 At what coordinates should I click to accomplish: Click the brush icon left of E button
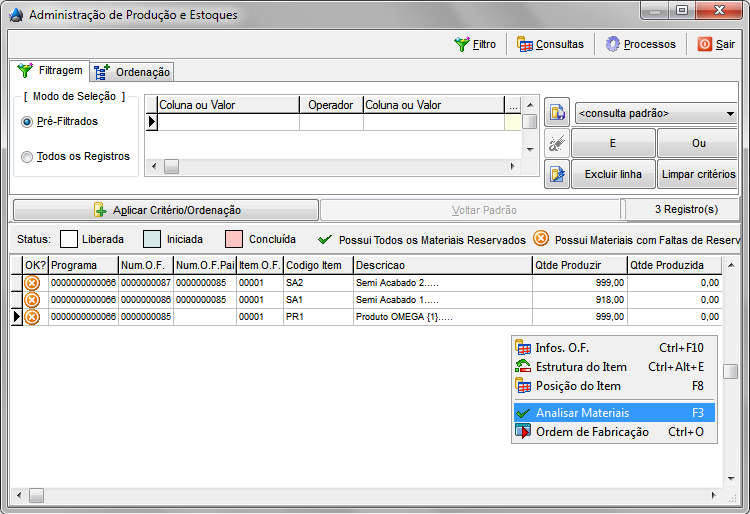tap(557, 143)
